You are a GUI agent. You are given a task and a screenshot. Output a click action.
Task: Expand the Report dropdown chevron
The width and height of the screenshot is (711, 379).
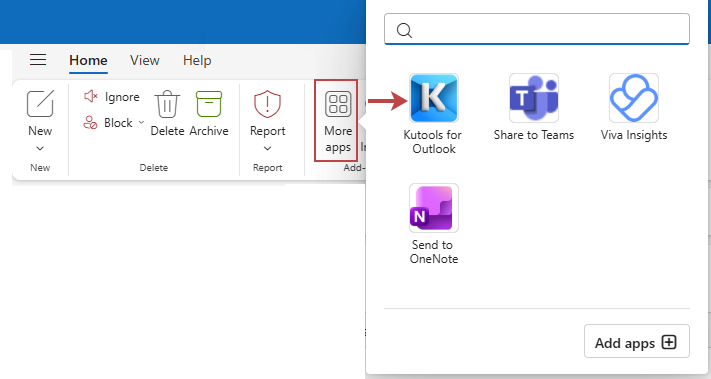[268, 148]
